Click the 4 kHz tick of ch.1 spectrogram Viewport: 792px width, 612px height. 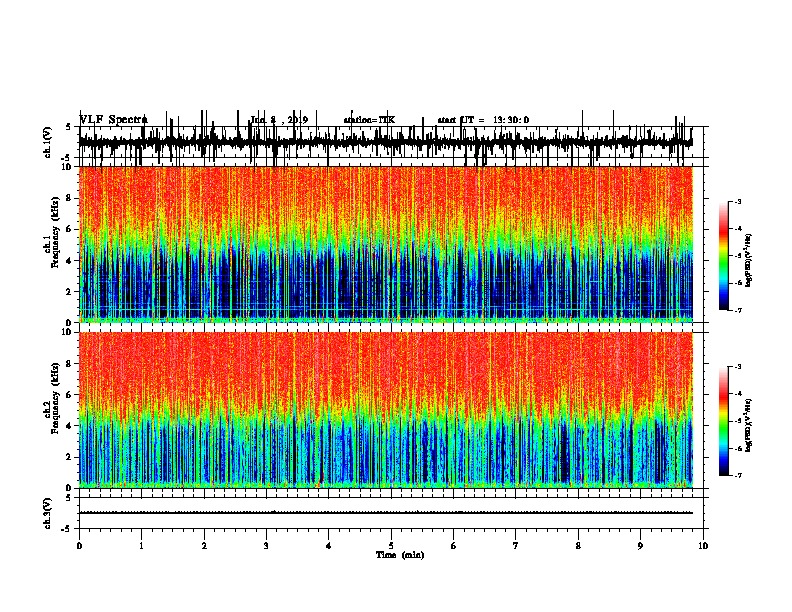coord(69,261)
